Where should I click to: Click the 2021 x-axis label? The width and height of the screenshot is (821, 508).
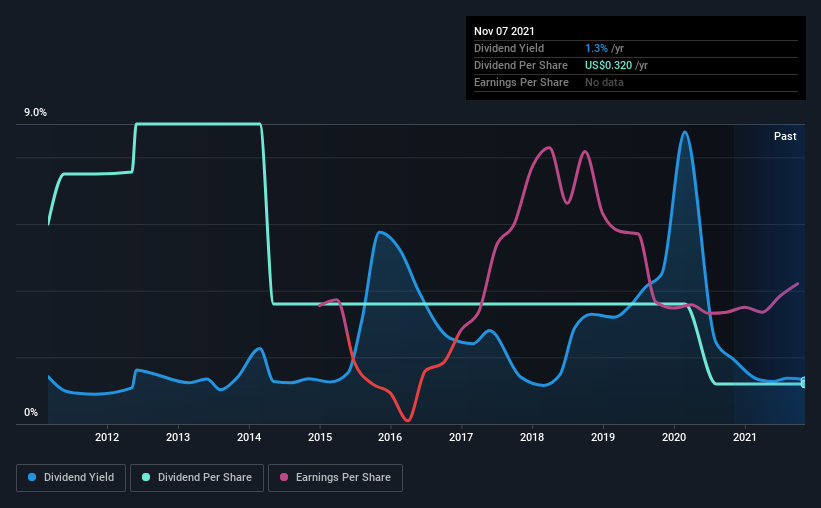pyautogui.click(x=745, y=437)
